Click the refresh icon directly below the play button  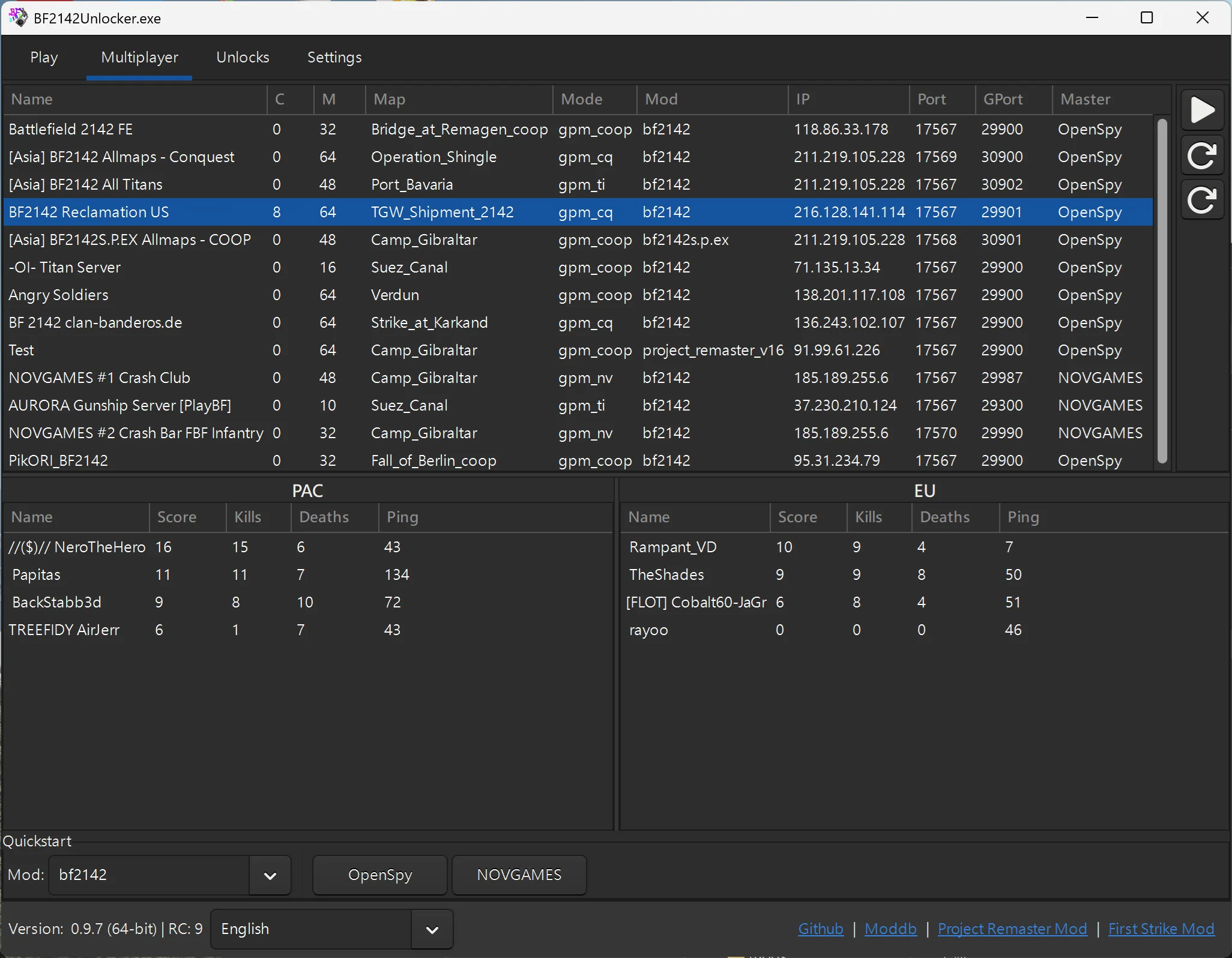pos(1203,155)
